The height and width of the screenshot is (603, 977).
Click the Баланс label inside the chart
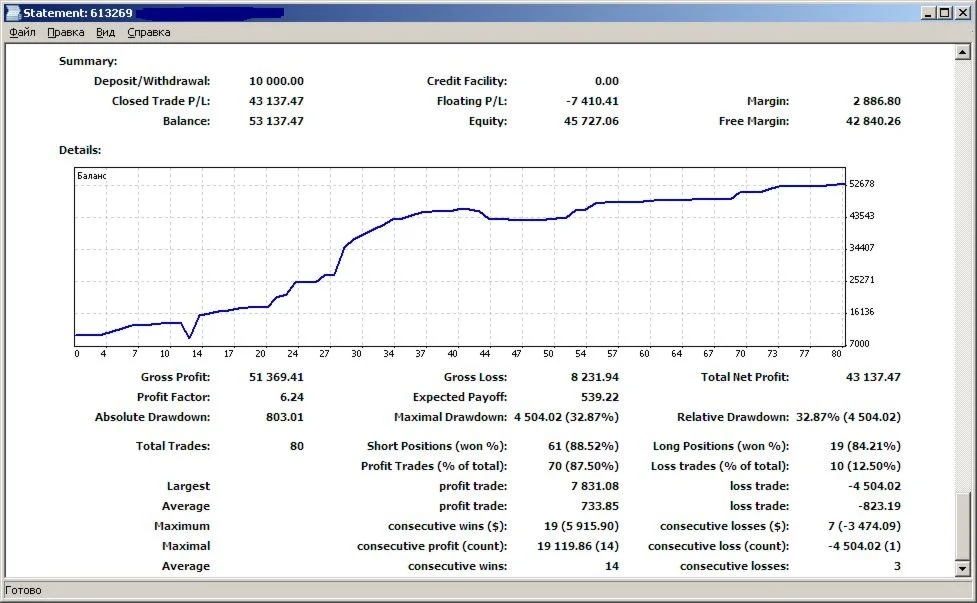click(x=92, y=176)
